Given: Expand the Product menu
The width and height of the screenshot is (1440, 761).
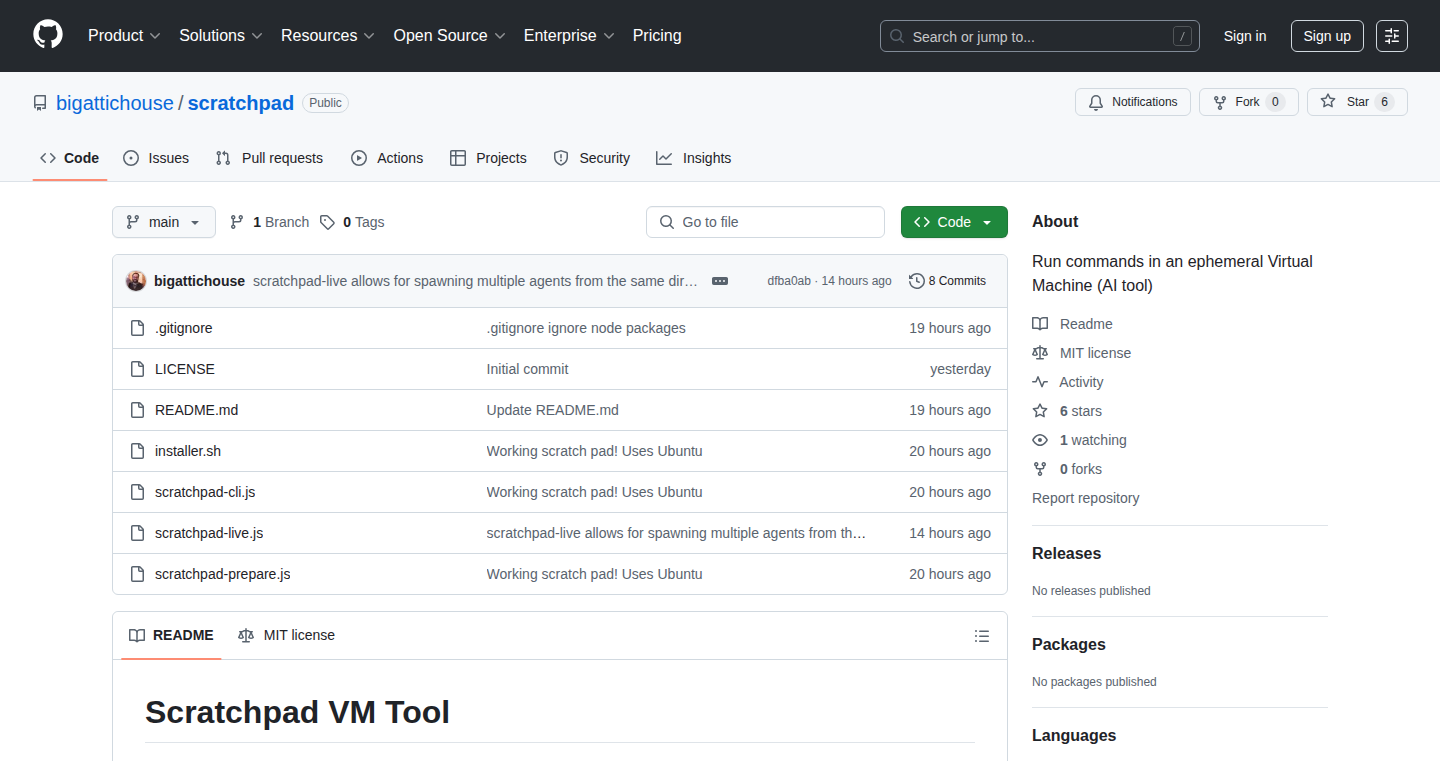Looking at the screenshot, I should click(124, 35).
